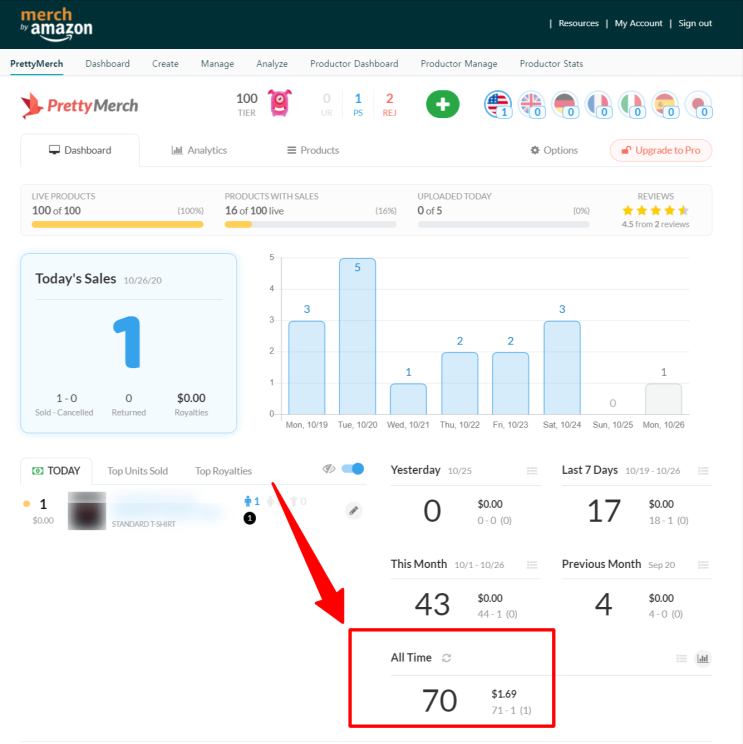Image resolution: width=743 pixels, height=744 pixels.
Task: Click the pink monster tier mascot icon
Action: 279,102
